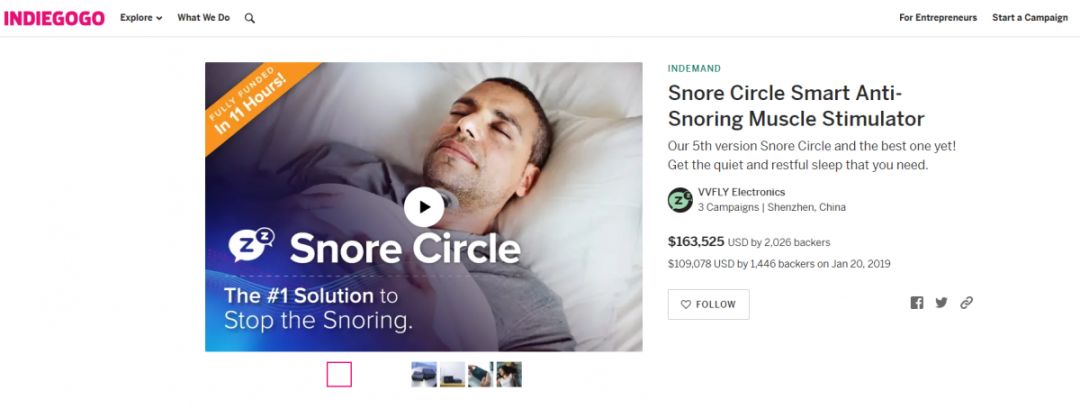Copy campaign link via chain icon
The height and width of the screenshot is (409, 1080).
point(966,303)
